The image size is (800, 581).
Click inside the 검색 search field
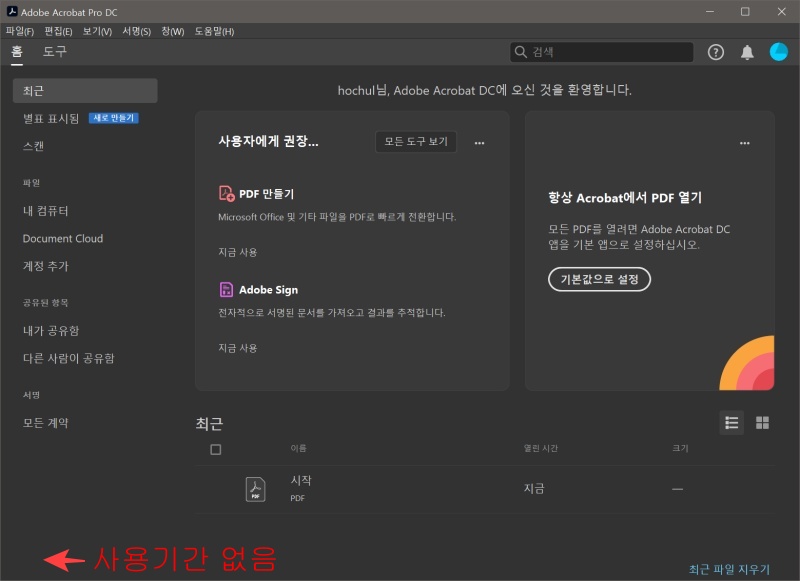pos(600,51)
